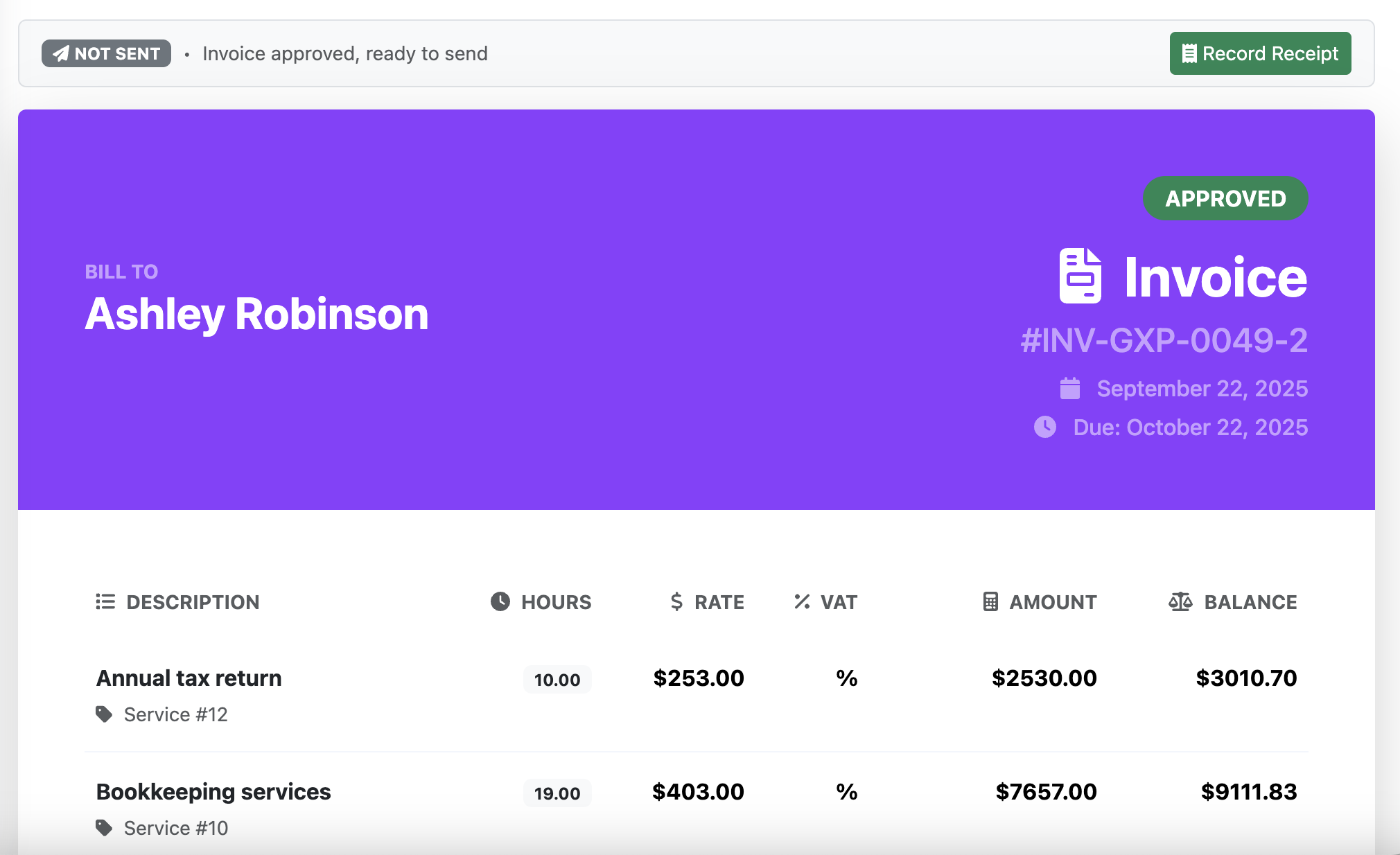Click the Due: October 22, 2025 text
The image size is (1400, 855).
[x=1191, y=427]
